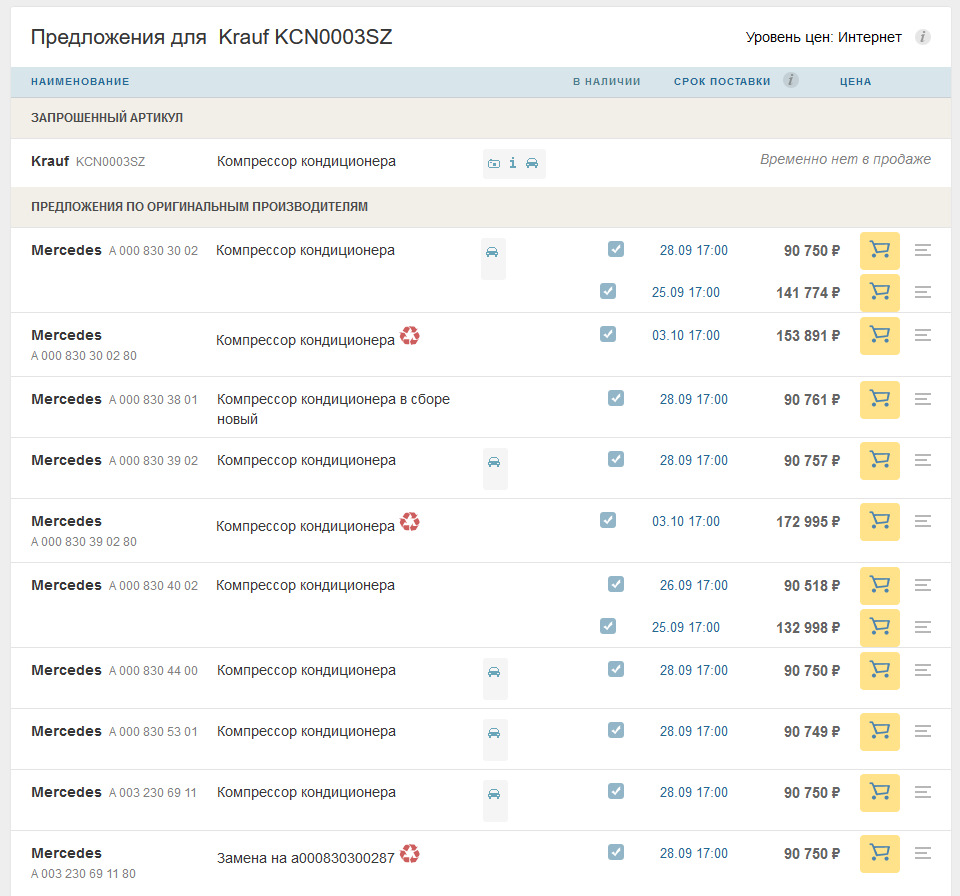The height and width of the screenshot is (896, 960).
Task: Open photo icon in Krauf KCN0003SZ row
Action: 493,164
